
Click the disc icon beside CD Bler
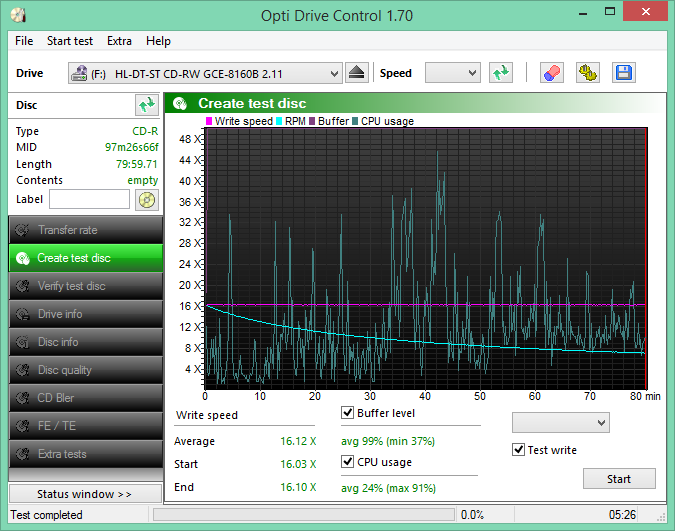22,398
